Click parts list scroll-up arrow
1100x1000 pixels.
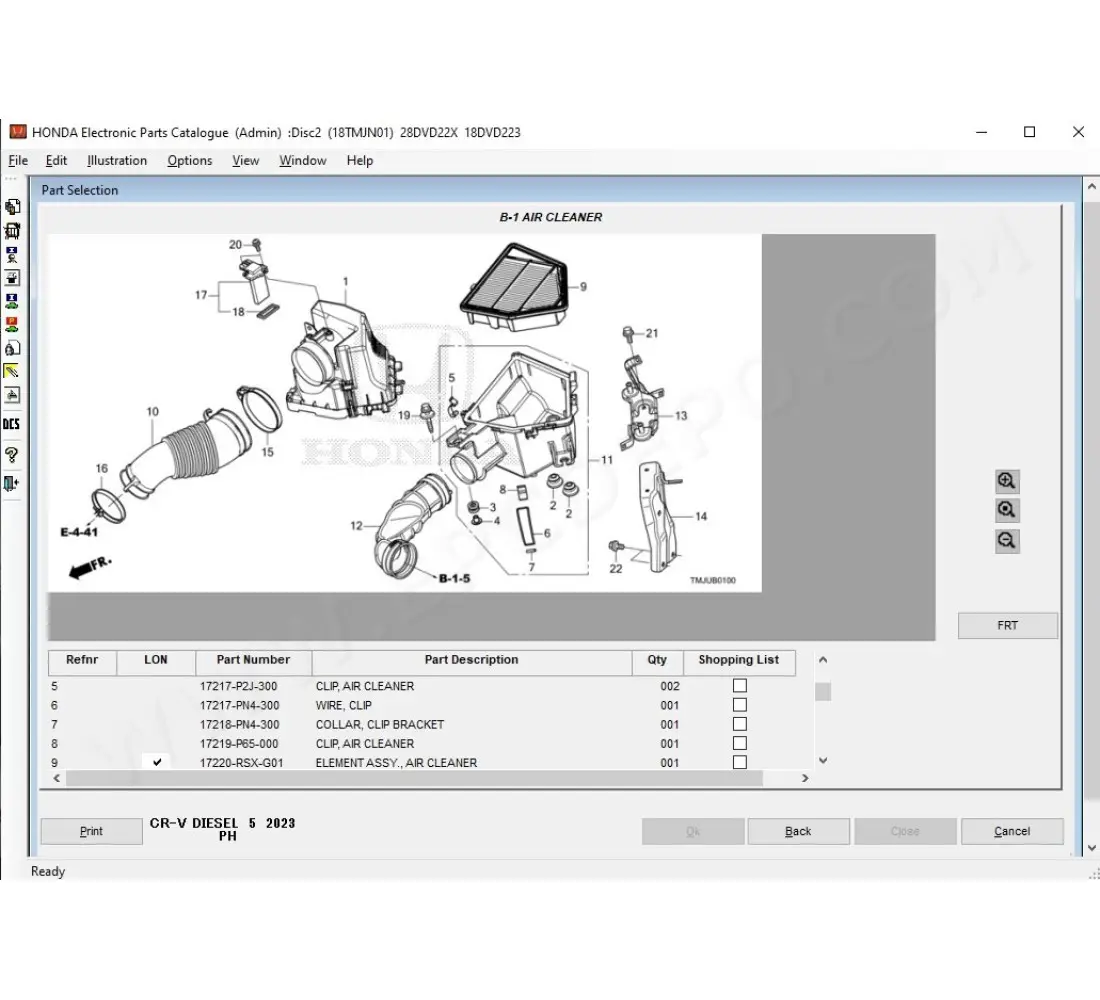(823, 660)
